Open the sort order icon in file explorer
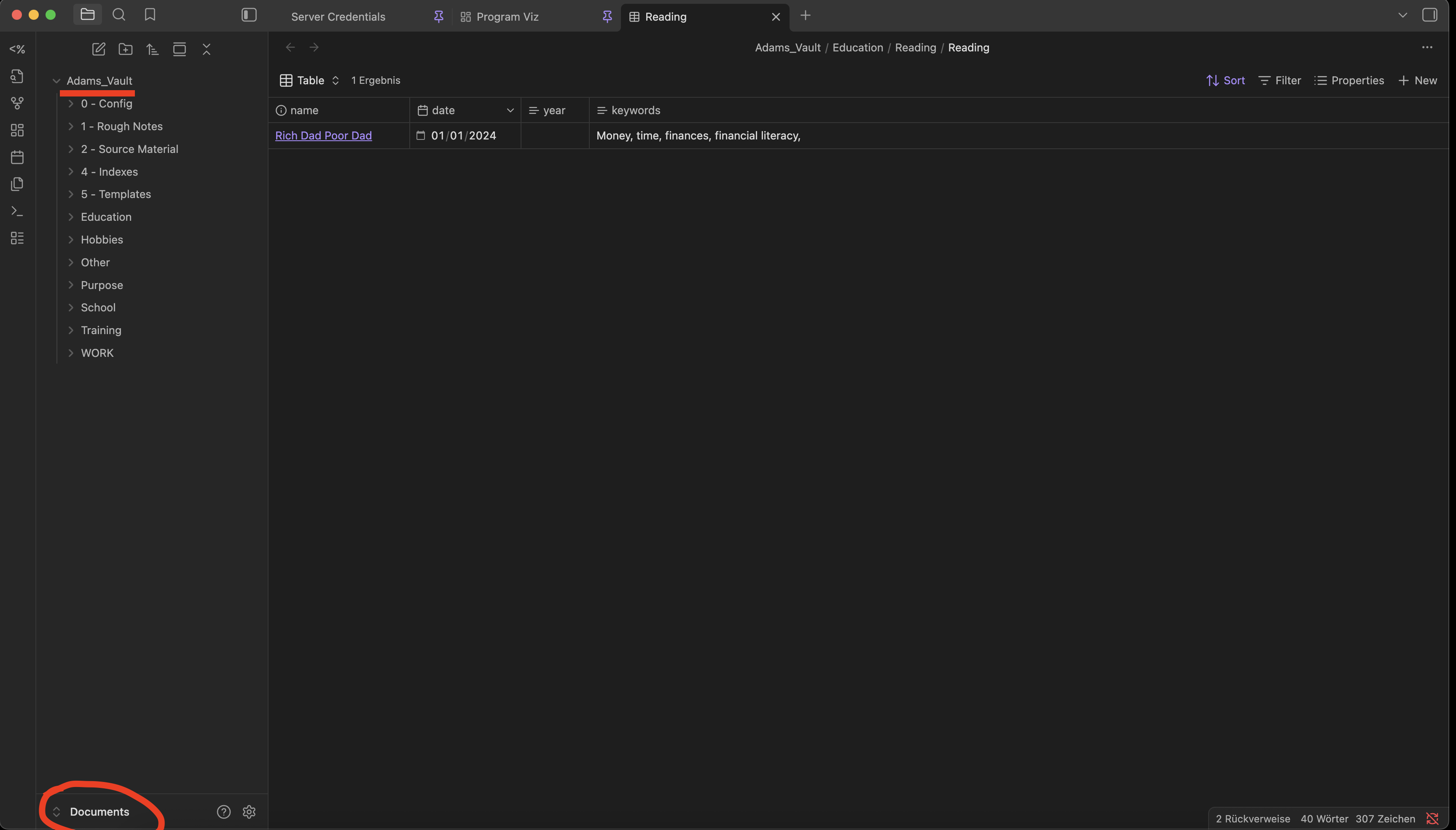 tap(152, 50)
